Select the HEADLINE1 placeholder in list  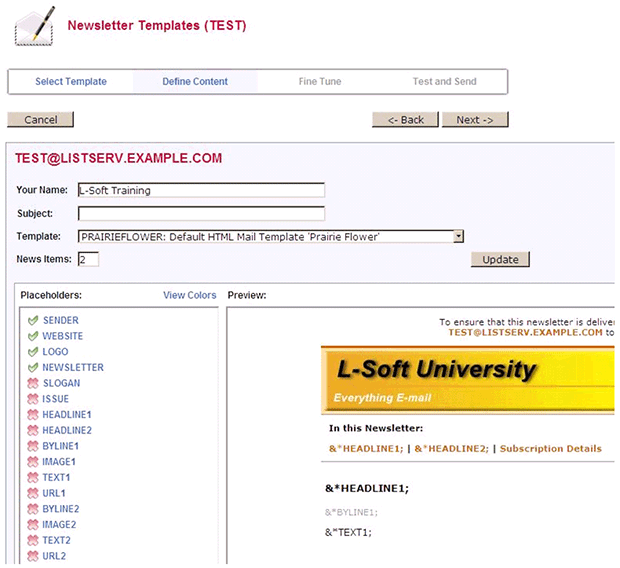67,415
